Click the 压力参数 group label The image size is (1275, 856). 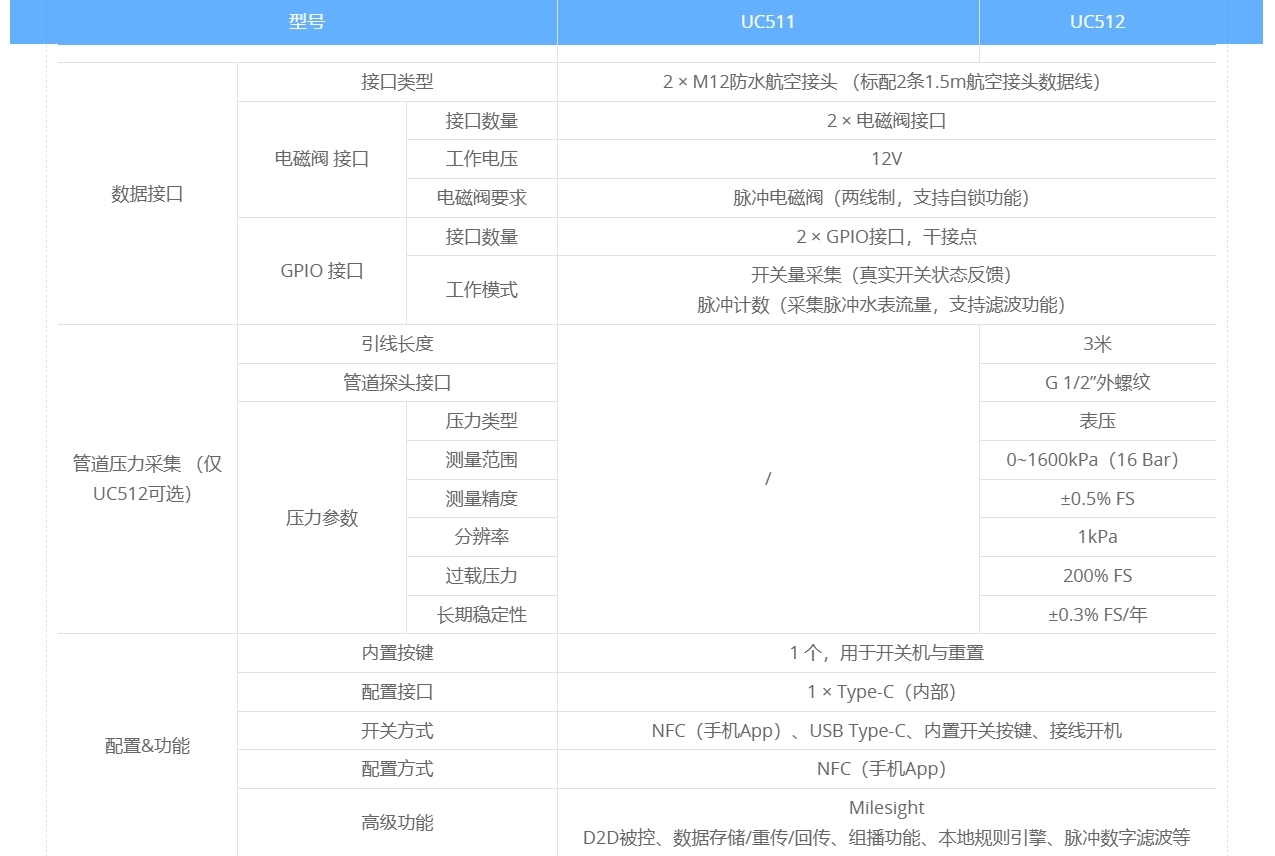tap(322, 518)
